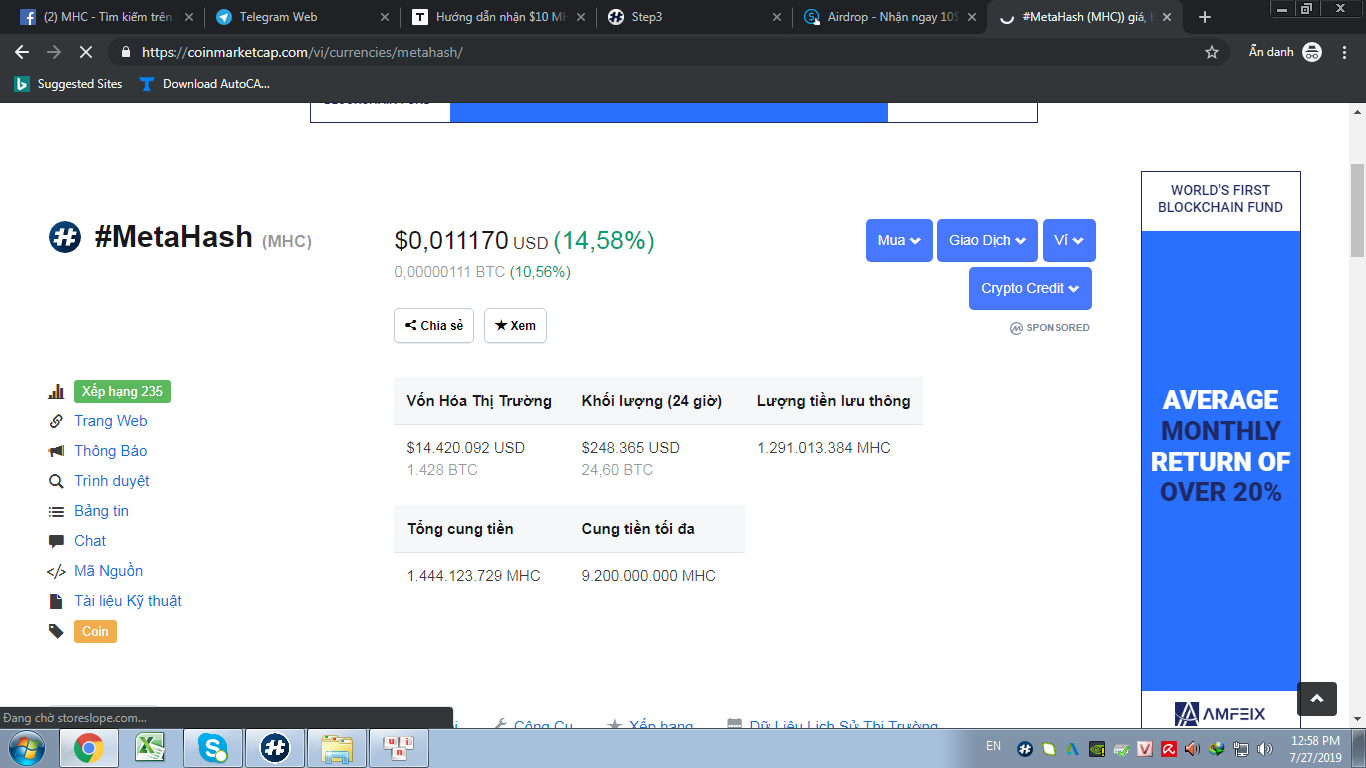Screen dimensions: 1366x768
Task: Click the Internet Download Manager tray icon
Action: [1216, 748]
